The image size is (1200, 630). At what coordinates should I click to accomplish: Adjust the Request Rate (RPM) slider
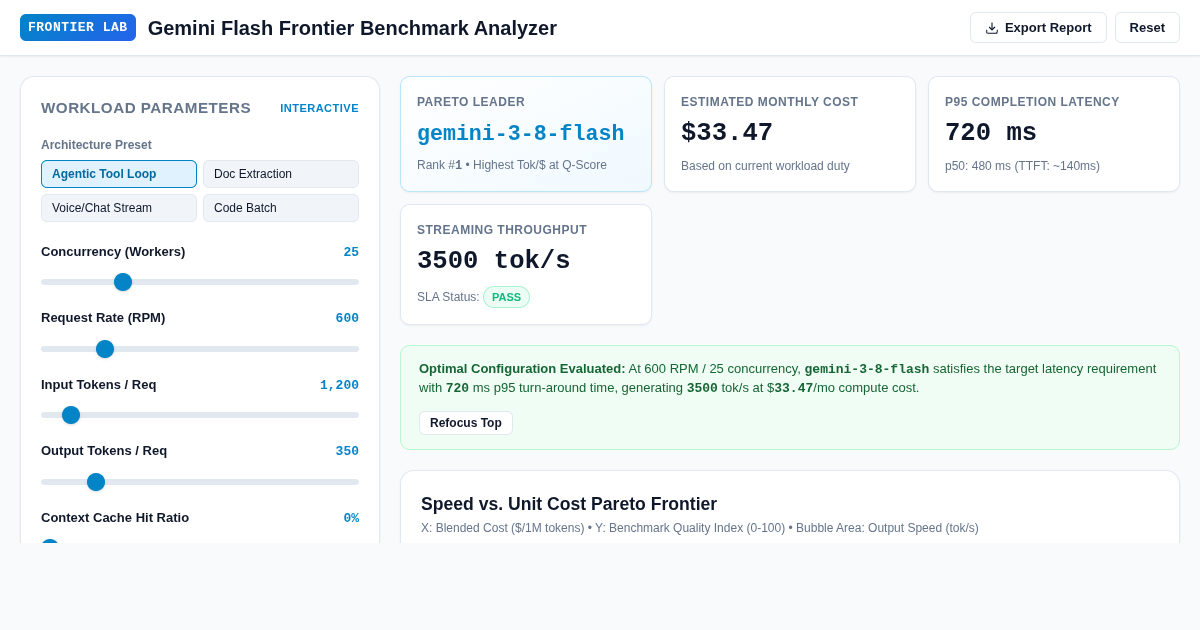tap(200, 349)
